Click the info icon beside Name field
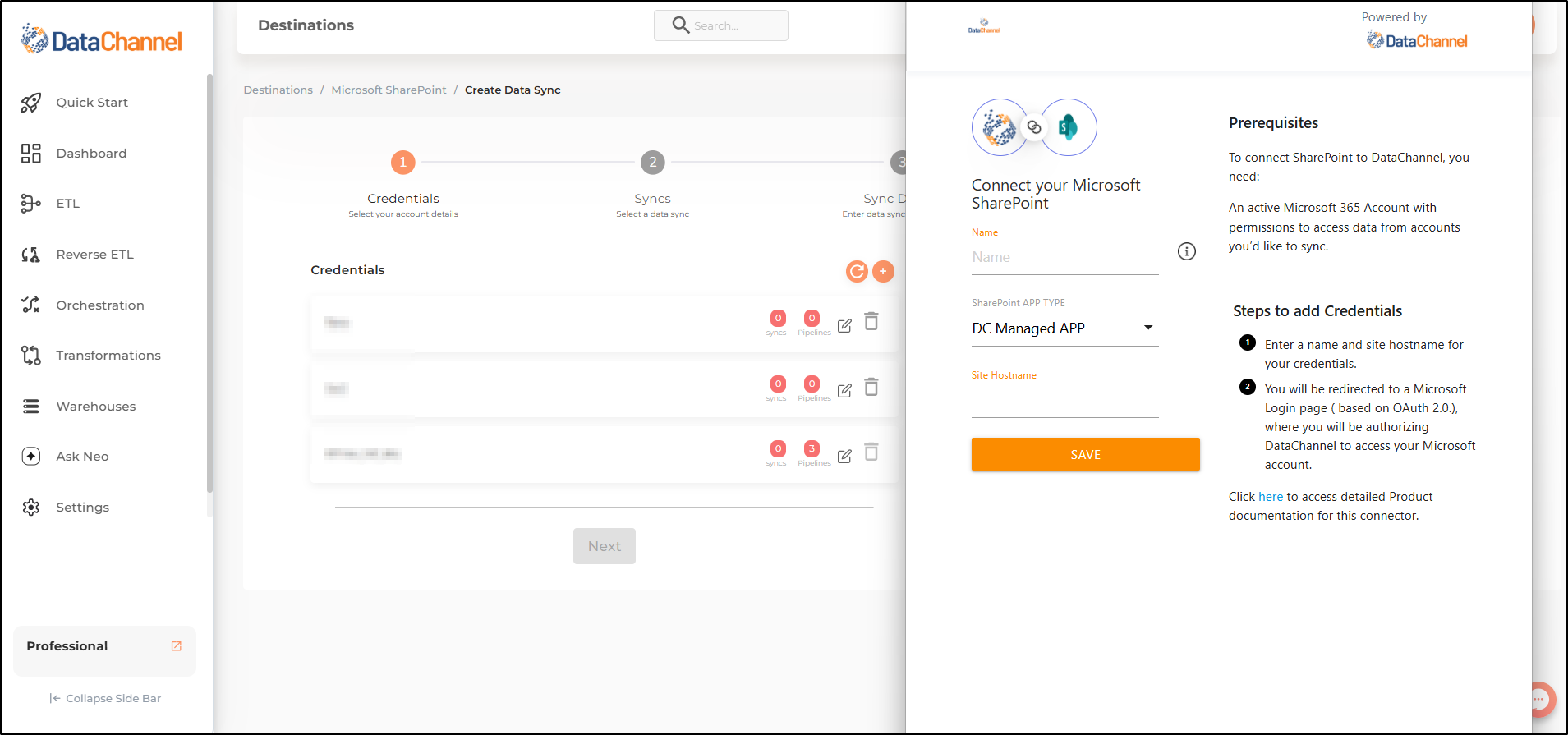Screen dimensions: 1568x735 pos(1187,251)
